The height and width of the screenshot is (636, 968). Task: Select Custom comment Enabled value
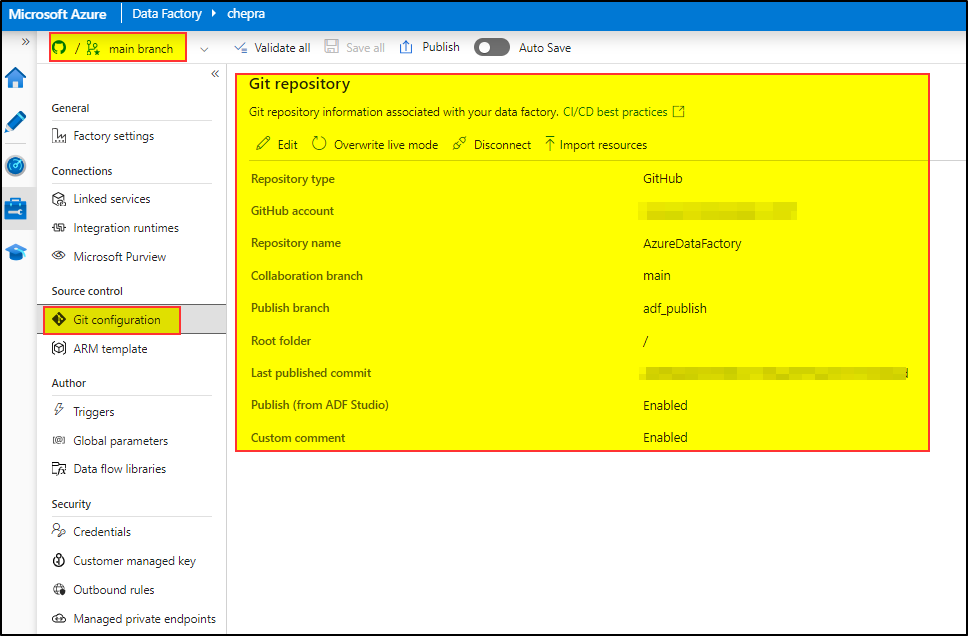665,437
